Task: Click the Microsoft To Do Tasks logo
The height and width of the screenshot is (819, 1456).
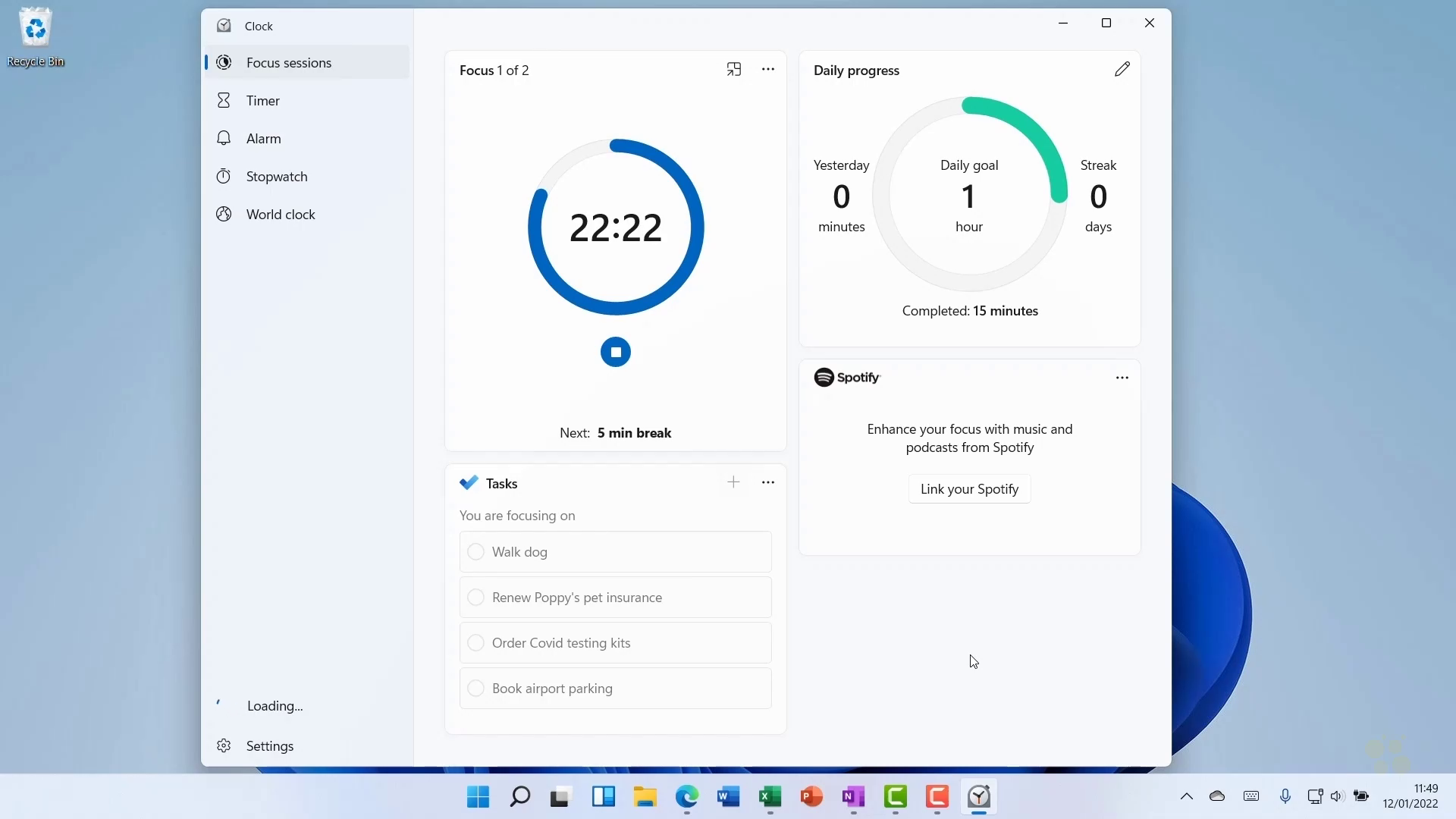Action: tap(469, 483)
